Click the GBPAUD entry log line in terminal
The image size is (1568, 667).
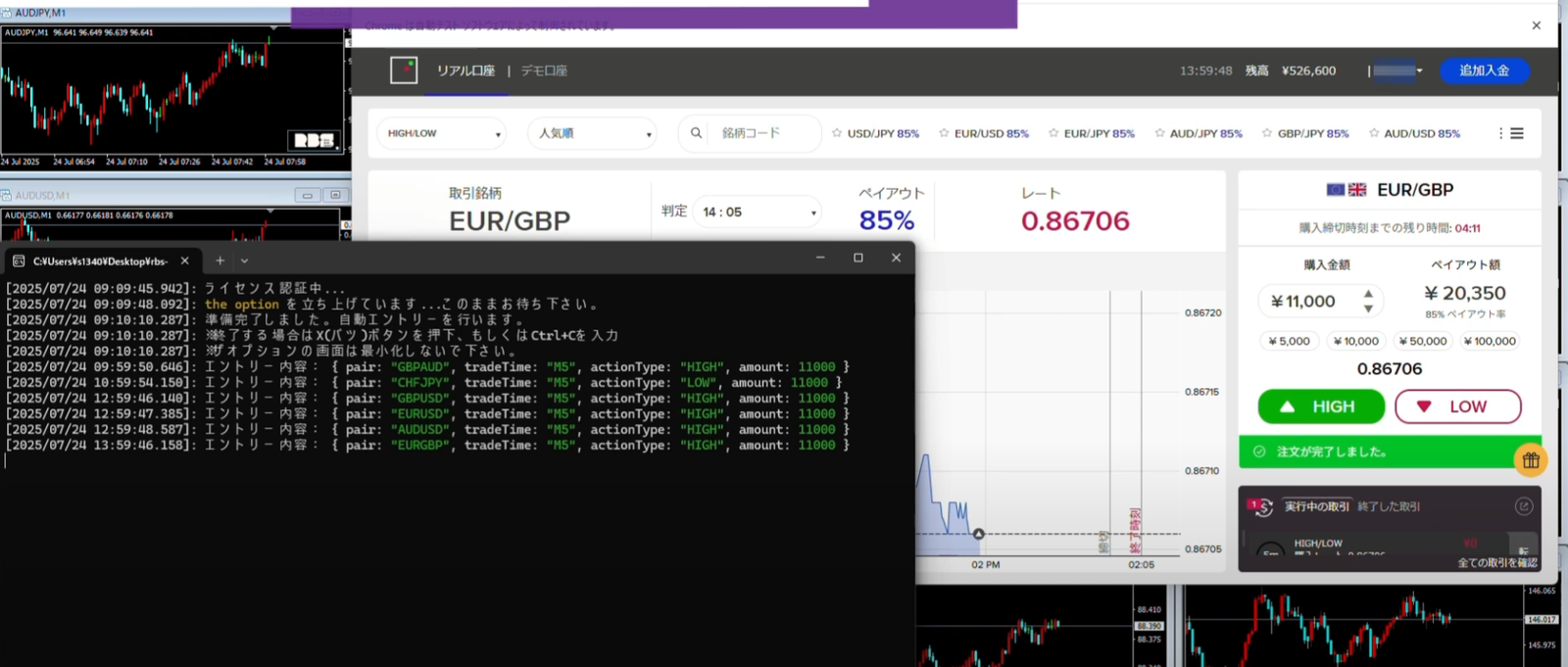[x=427, y=367]
